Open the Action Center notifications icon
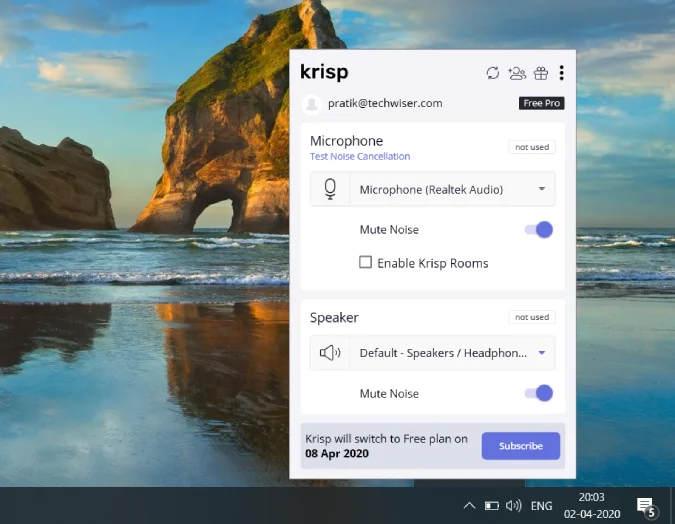Screen dimensions: 675x524 pyautogui.click(x=646, y=507)
